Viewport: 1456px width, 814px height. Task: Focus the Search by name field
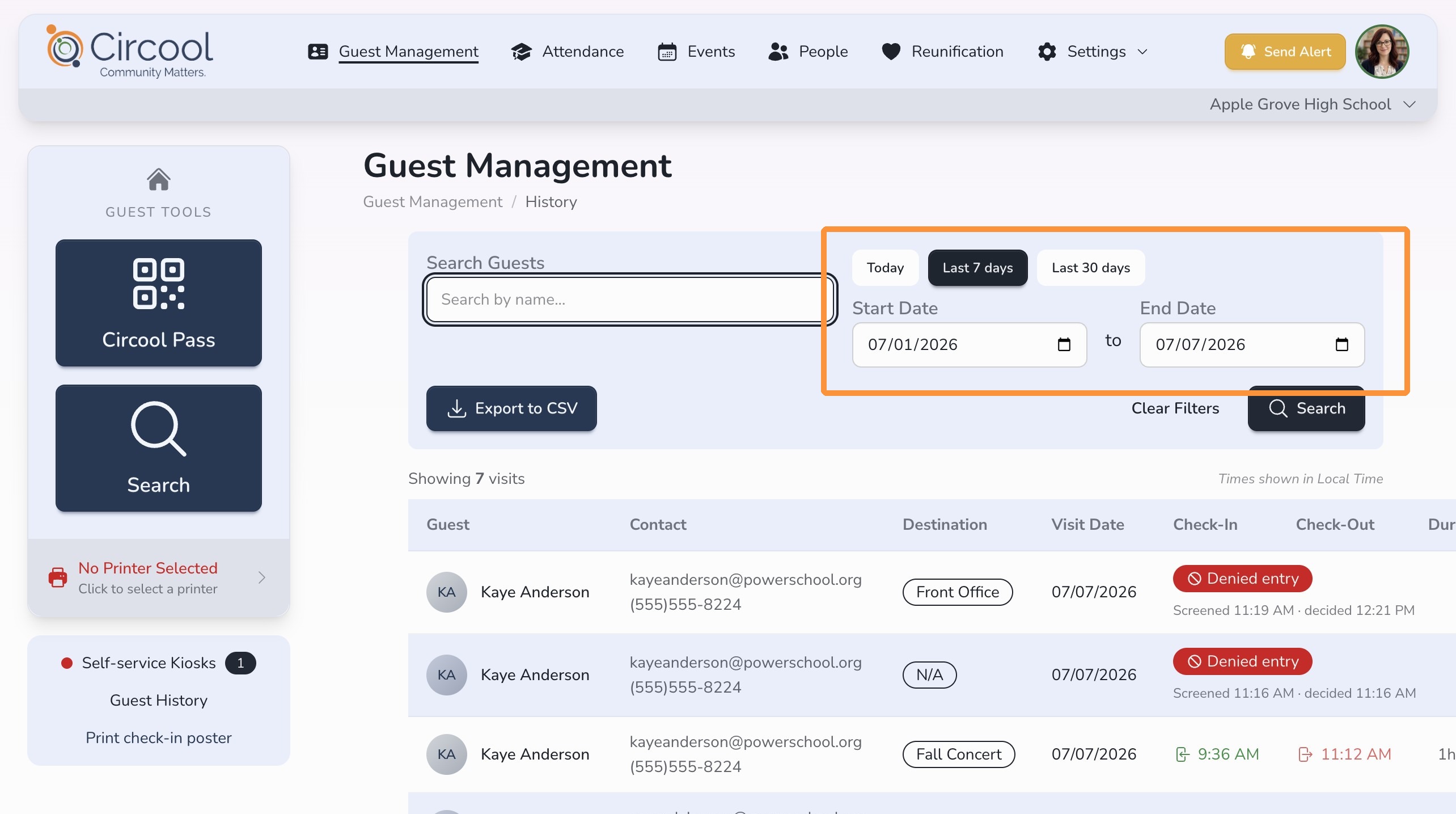pyautogui.click(x=629, y=300)
